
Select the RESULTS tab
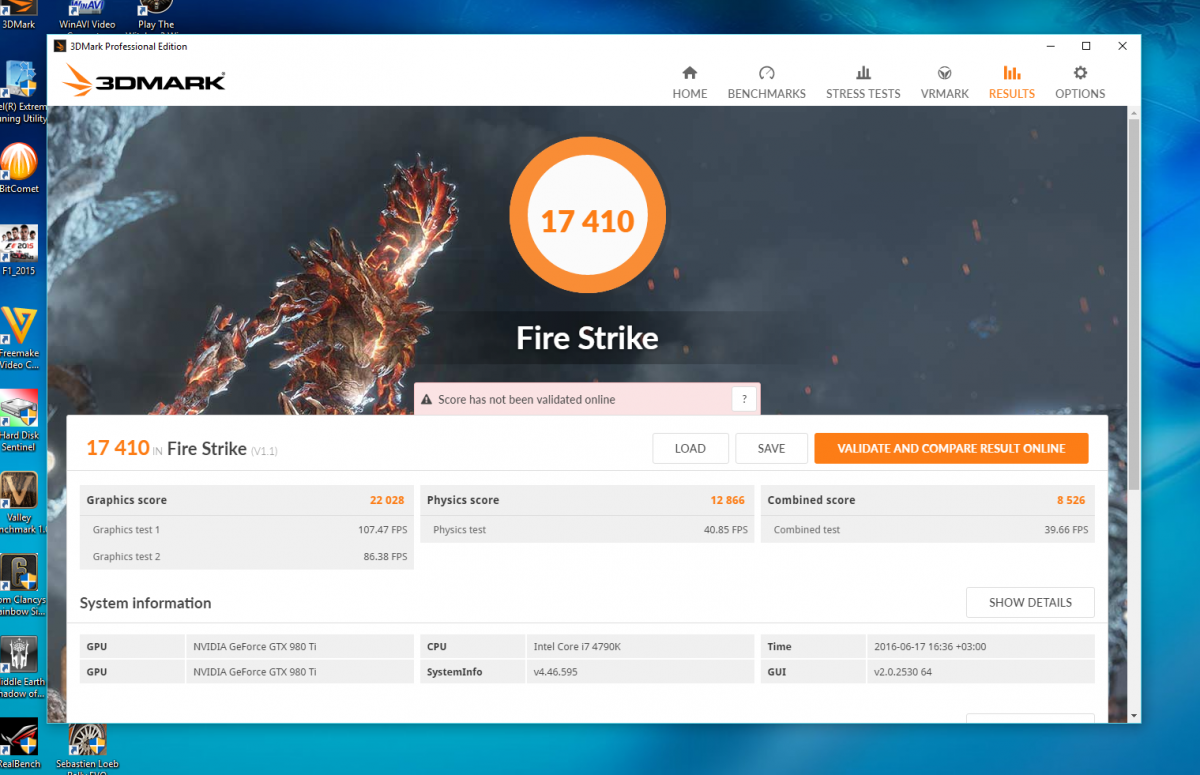pyautogui.click(x=1011, y=82)
